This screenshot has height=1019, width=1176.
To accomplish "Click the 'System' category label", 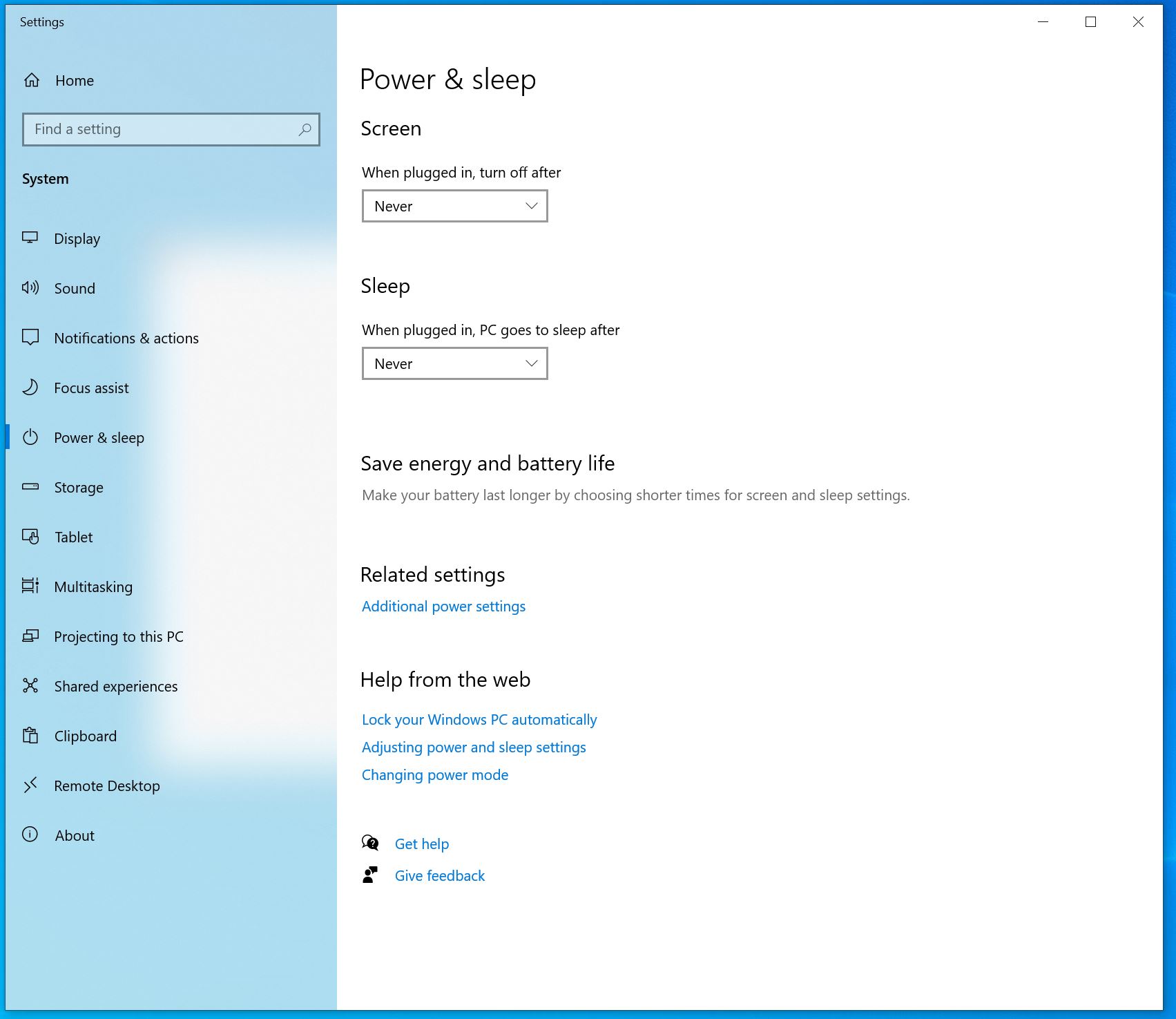I will pos(46,179).
